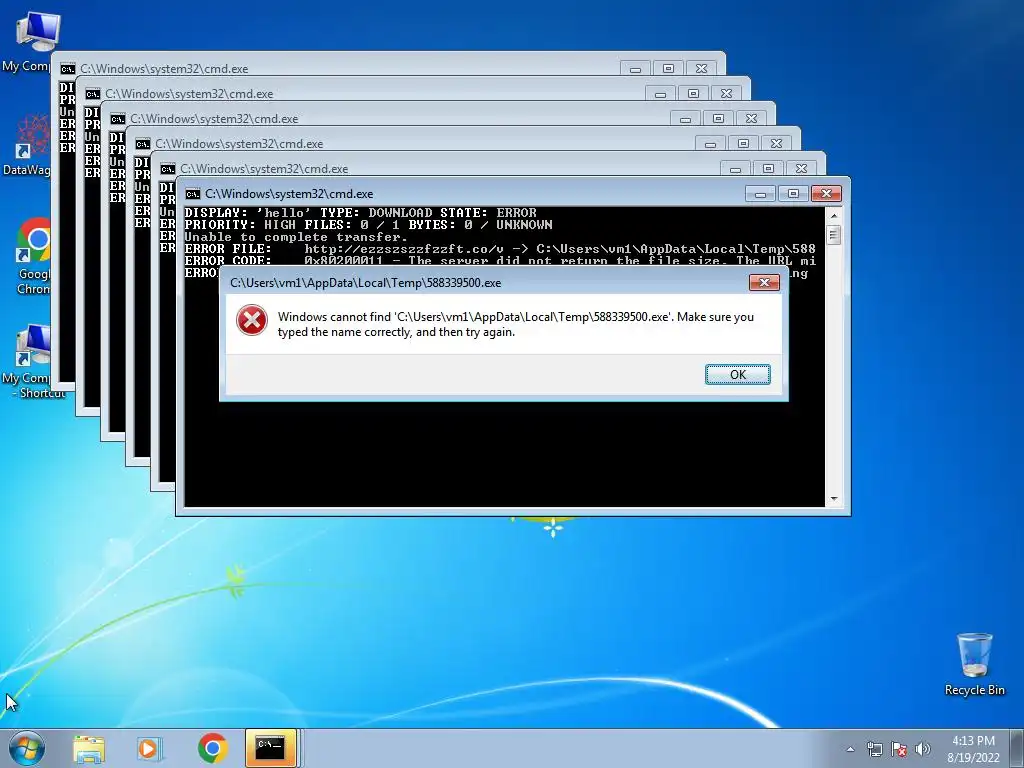Click the cmd.exe taskbar button
The image size is (1024, 768).
point(270,748)
